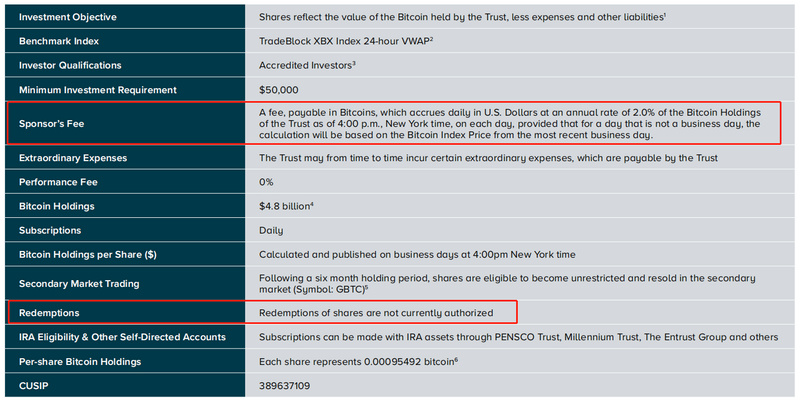Viewport: 800px width, 402px height.
Task: Click the Performance Fee row label
Action: click(60, 182)
